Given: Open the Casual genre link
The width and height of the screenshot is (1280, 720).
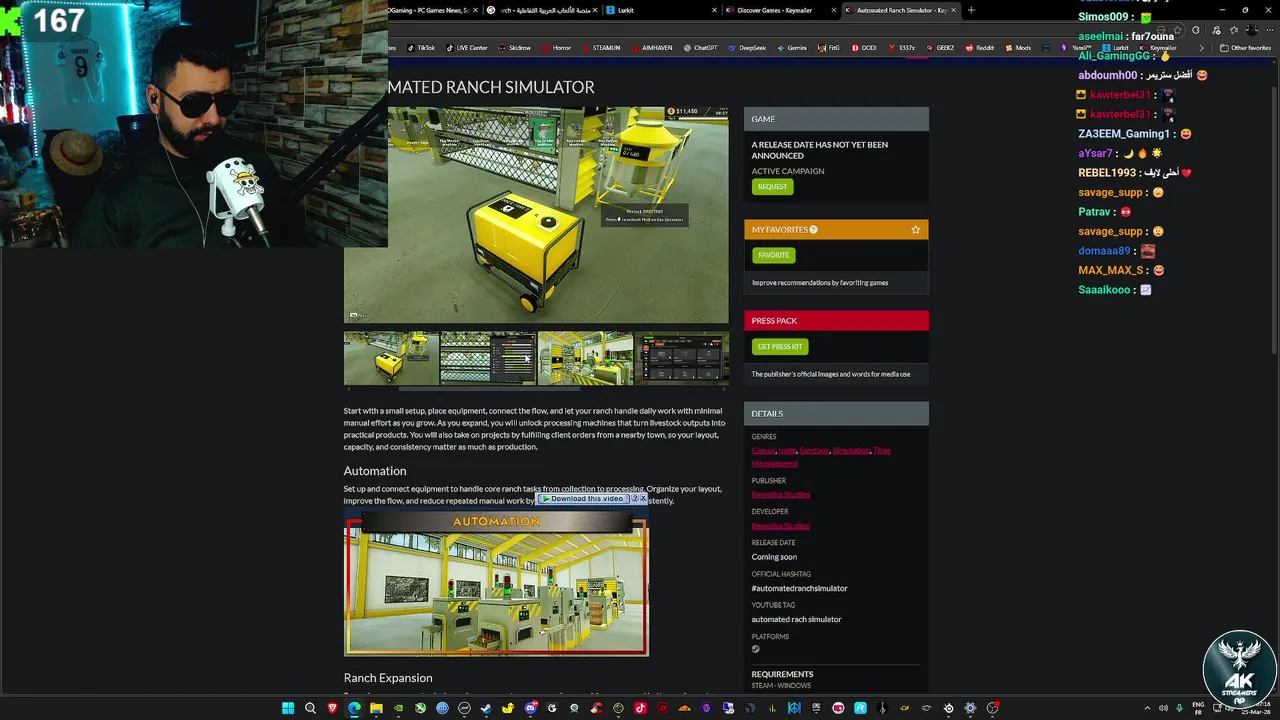Looking at the screenshot, I should point(763,450).
